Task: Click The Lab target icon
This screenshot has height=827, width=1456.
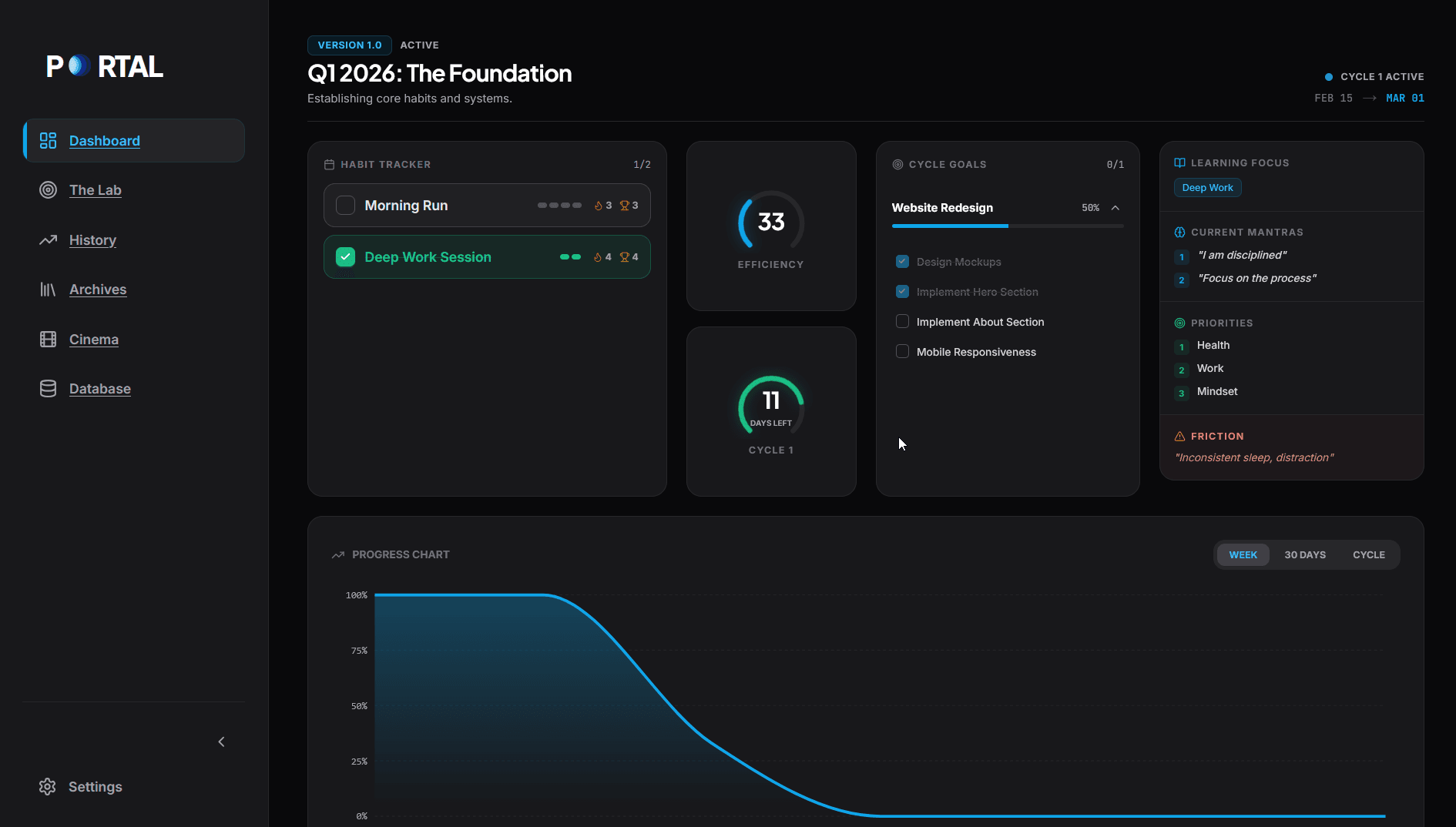Action: tap(48, 190)
